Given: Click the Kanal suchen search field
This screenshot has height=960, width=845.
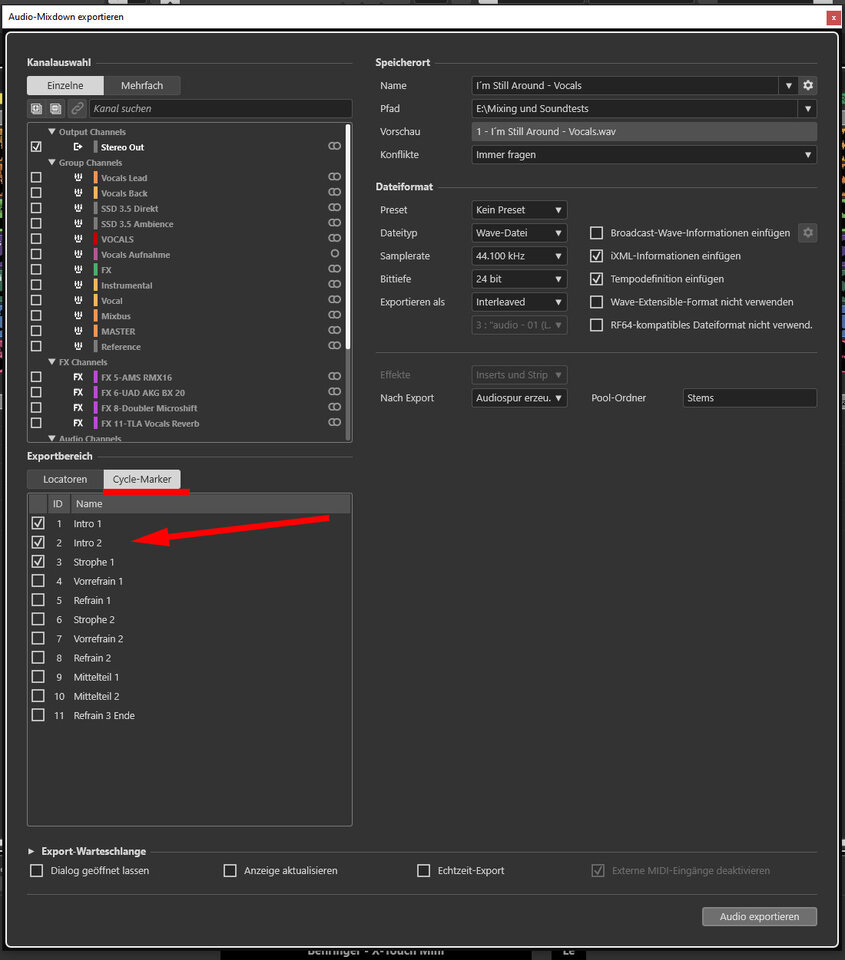Looking at the screenshot, I should coord(220,108).
